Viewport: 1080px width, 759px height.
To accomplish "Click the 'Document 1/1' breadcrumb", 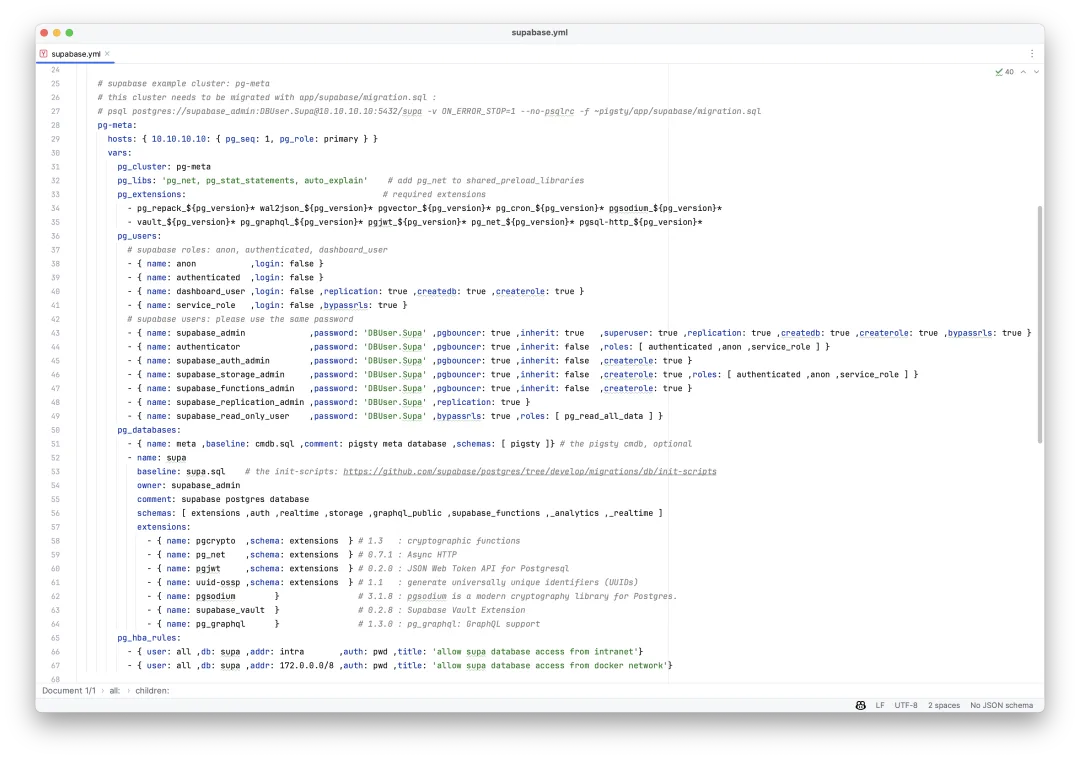I will (69, 691).
